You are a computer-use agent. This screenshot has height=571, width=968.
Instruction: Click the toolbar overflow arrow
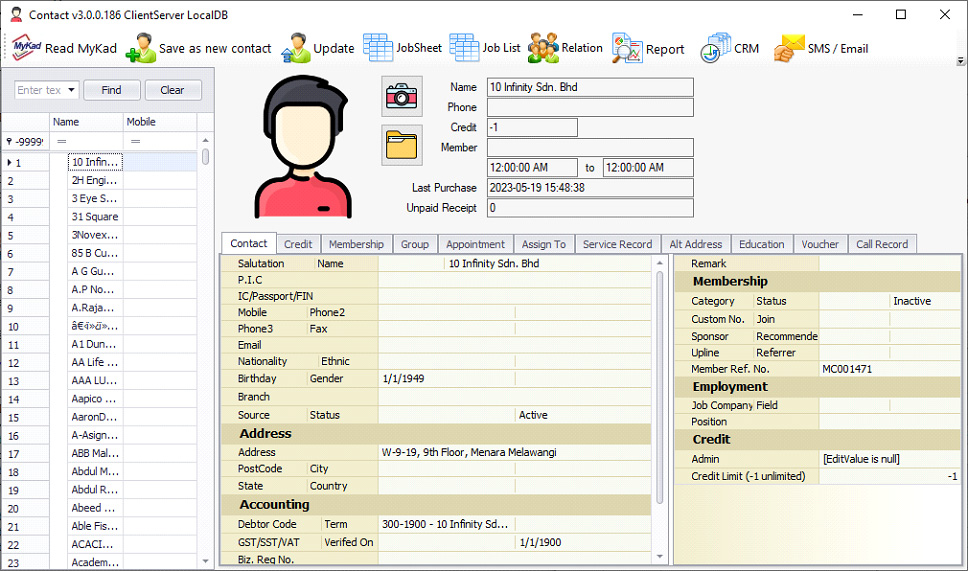(x=961, y=61)
